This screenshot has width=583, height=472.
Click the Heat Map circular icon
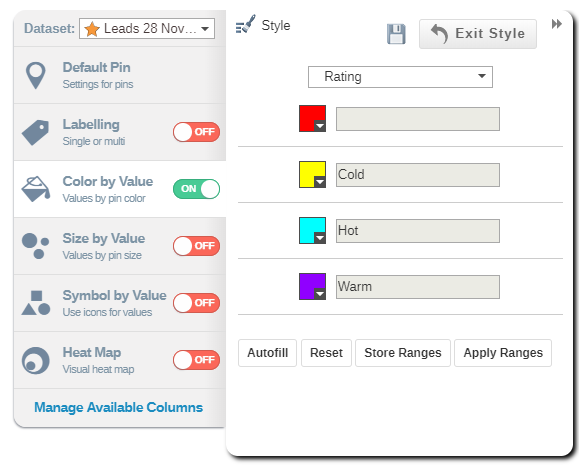tap(36, 360)
